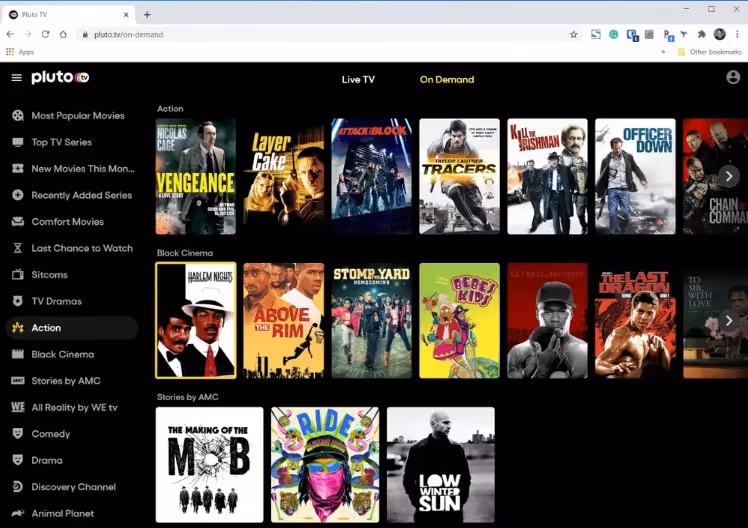Show more Action movies with right arrow

click(x=728, y=176)
